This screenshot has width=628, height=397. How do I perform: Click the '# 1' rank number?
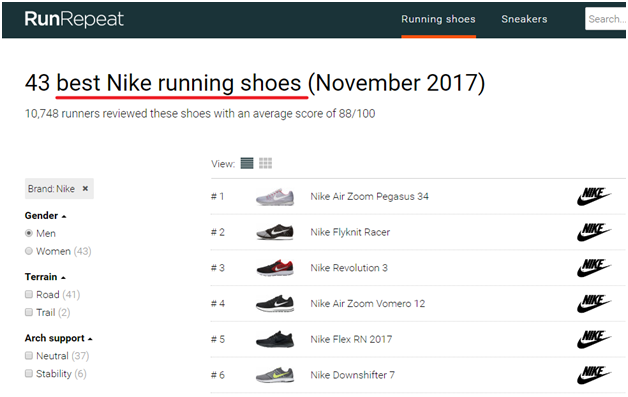click(x=217, y=196)
